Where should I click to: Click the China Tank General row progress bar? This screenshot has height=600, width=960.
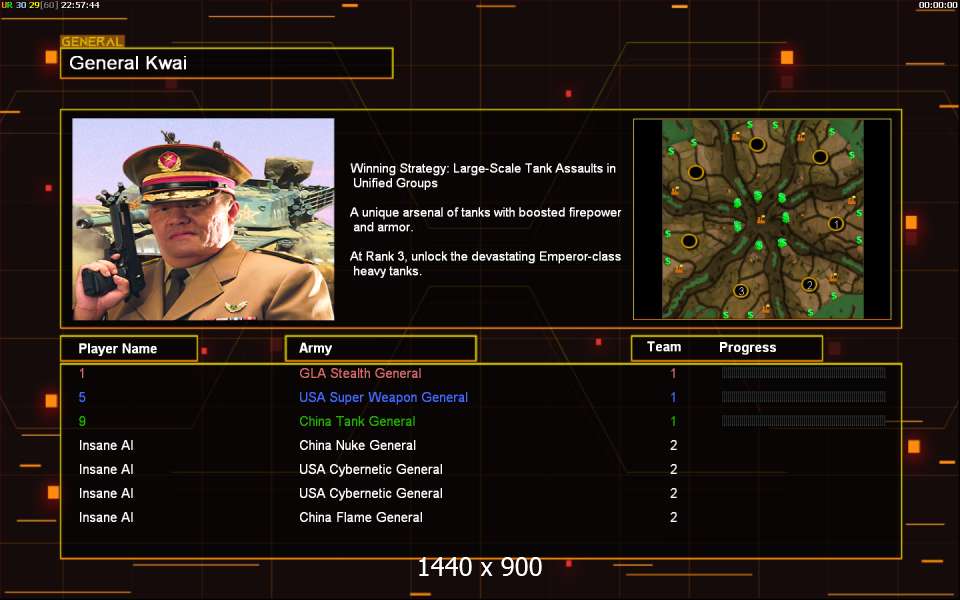pyautogui.click(x=803, y=421)
